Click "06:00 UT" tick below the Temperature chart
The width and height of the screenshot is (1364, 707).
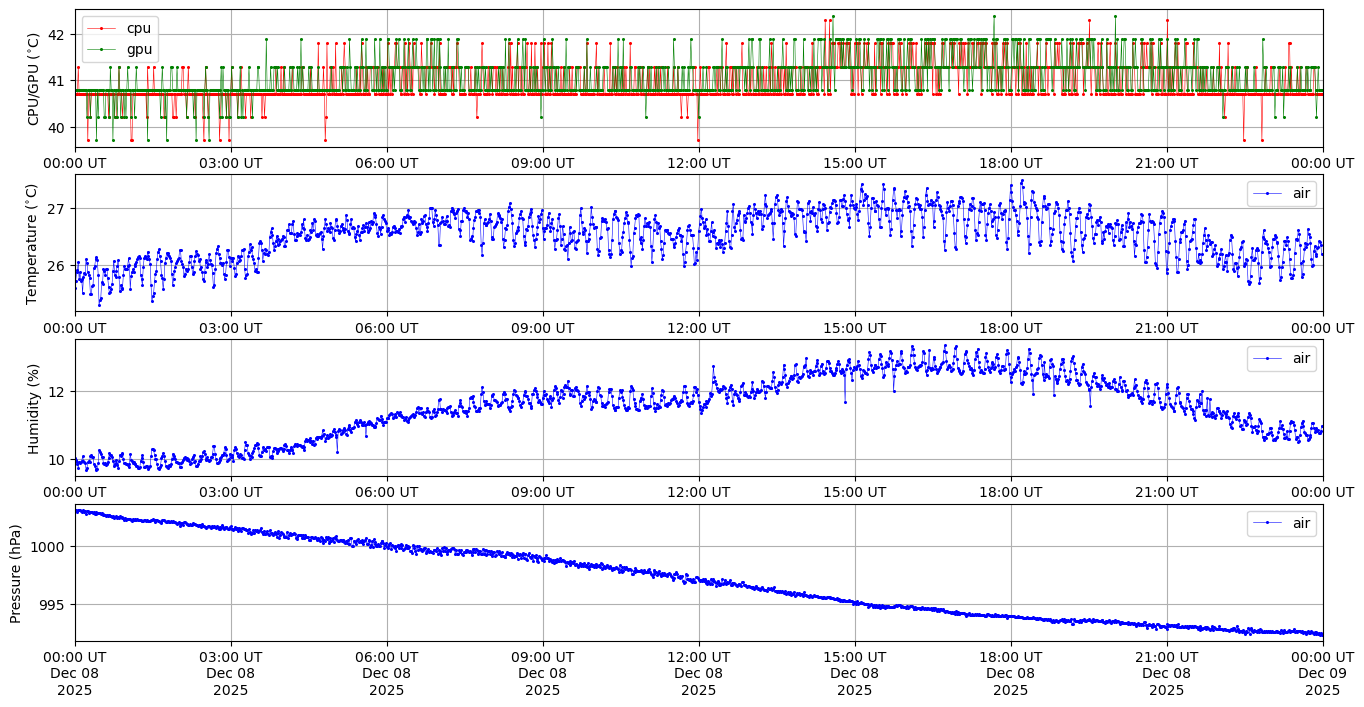(386, 327)
